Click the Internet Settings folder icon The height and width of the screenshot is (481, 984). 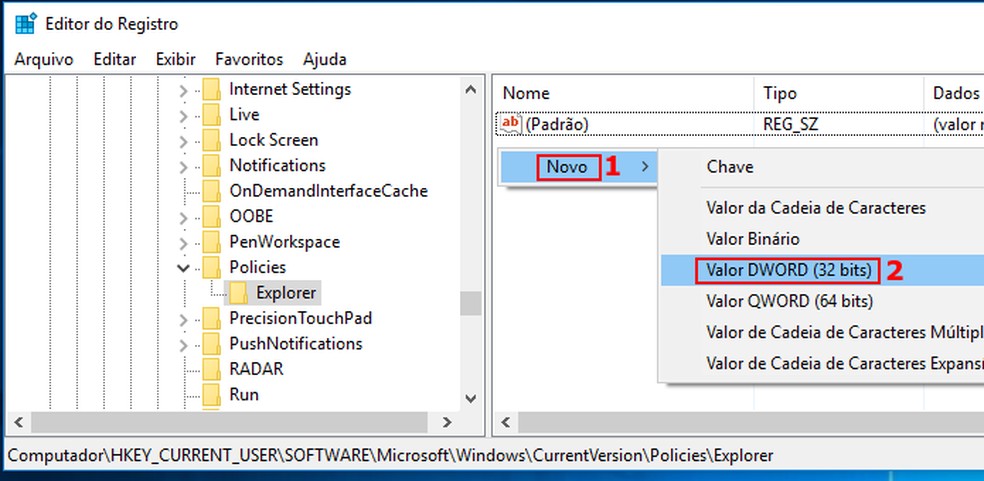click(x=211, y=89)
